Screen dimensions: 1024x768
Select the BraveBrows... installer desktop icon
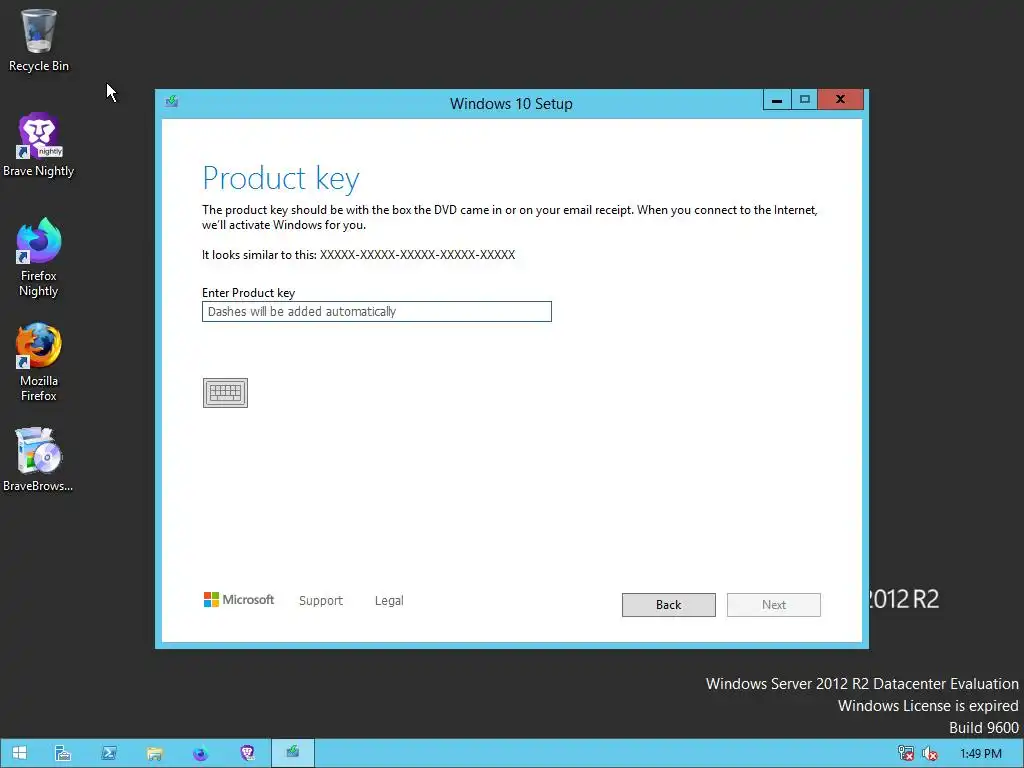tap(39, 459)
